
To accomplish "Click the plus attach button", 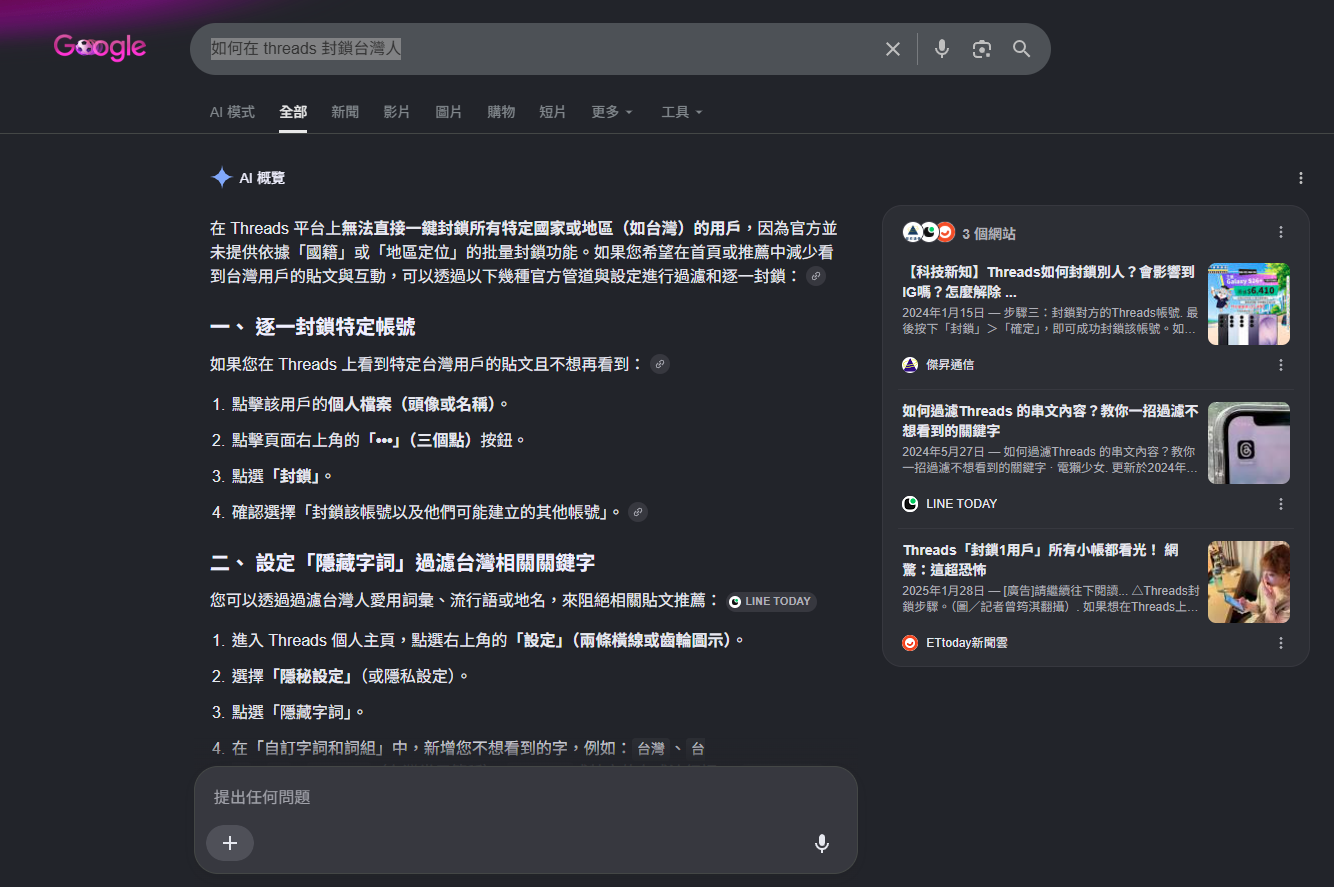I will 230,843.
